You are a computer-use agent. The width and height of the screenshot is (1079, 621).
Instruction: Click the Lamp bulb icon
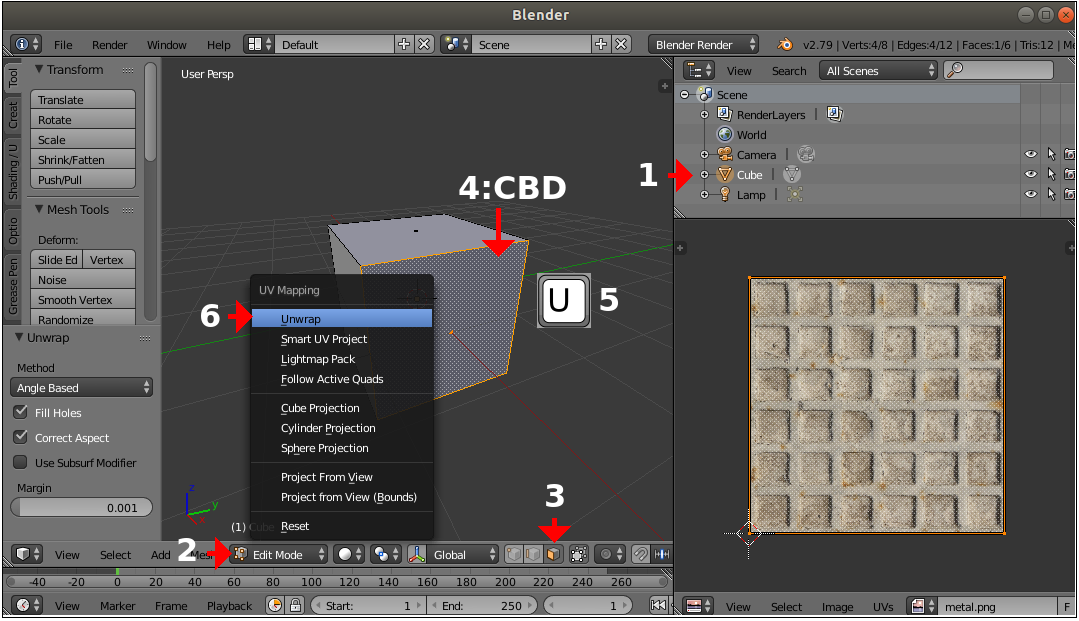(x=725, y=195)
